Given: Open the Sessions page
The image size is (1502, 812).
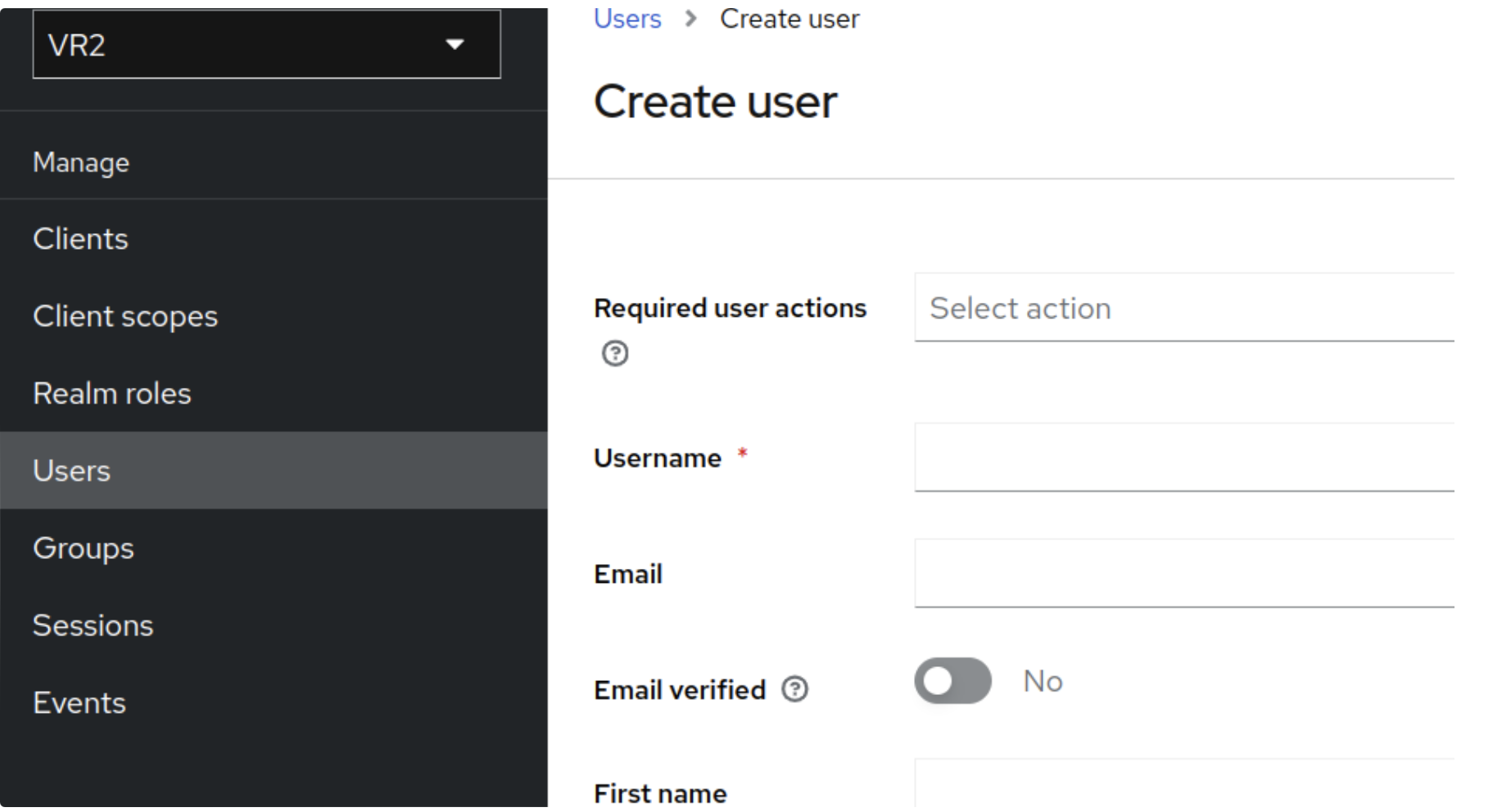Looking at the screenshot, I should pos(93,625).
